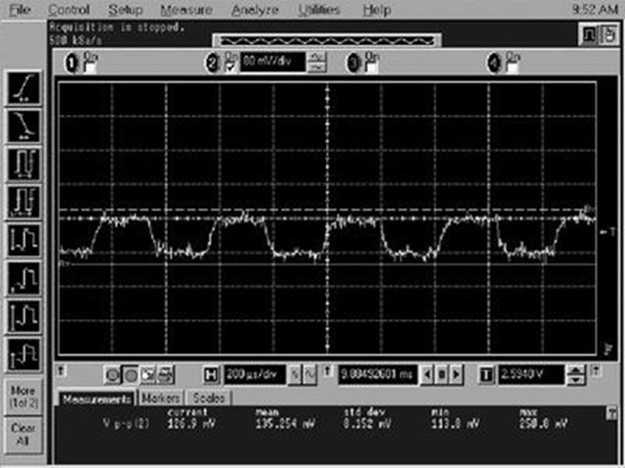The width and height of the screenshot is (625, 468).
Task: Click the zoom-in timebase waveform icon
Action: (x=295, y=375)
